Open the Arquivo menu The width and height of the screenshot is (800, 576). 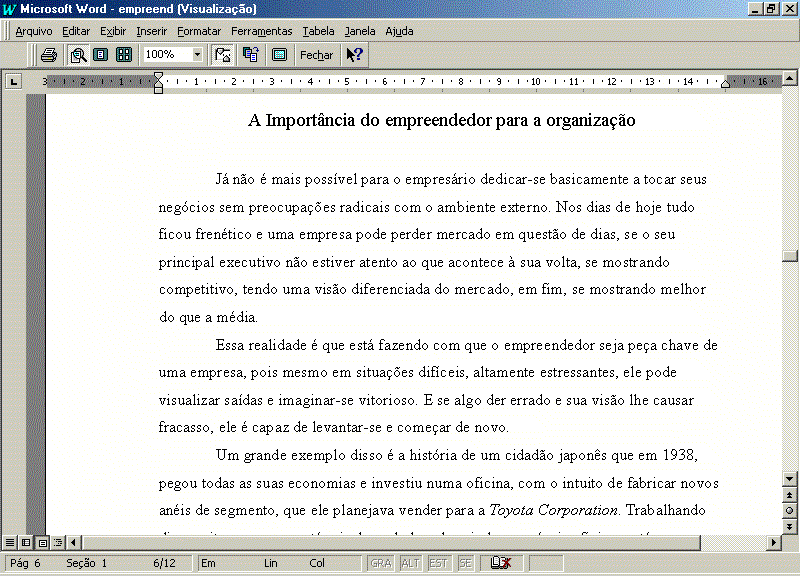(x=34, y=31)
